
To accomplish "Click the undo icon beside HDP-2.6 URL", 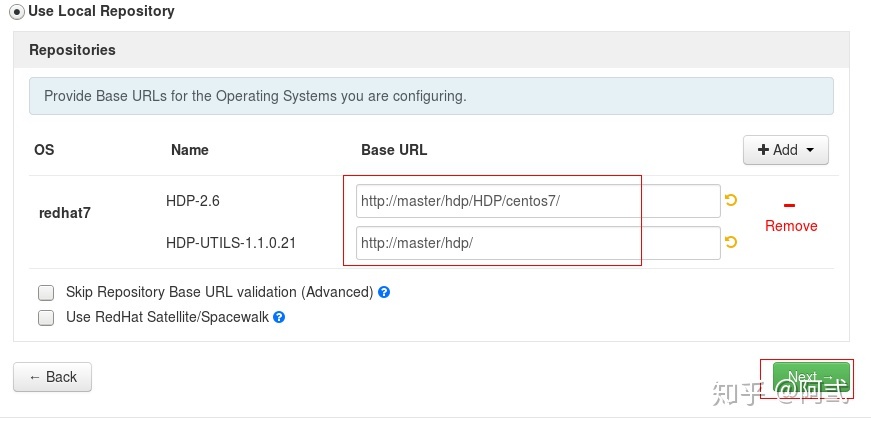I will point(731,200).
